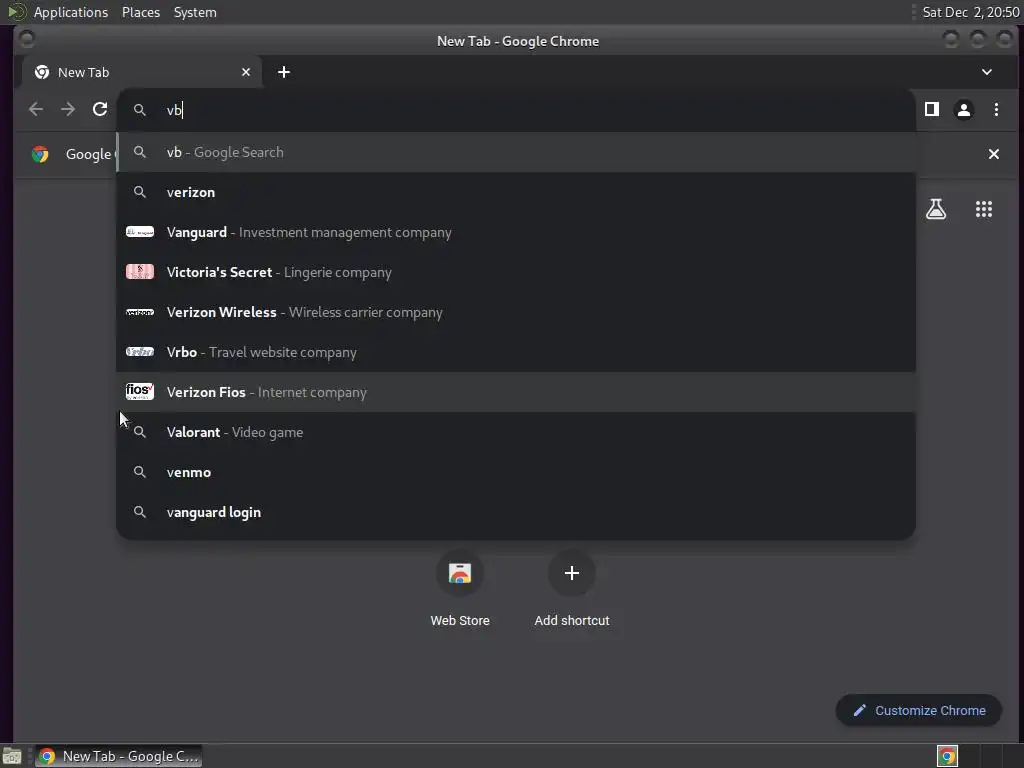
Task: Click the Vanguard logo thumbnail
Action: coord(140,232)
